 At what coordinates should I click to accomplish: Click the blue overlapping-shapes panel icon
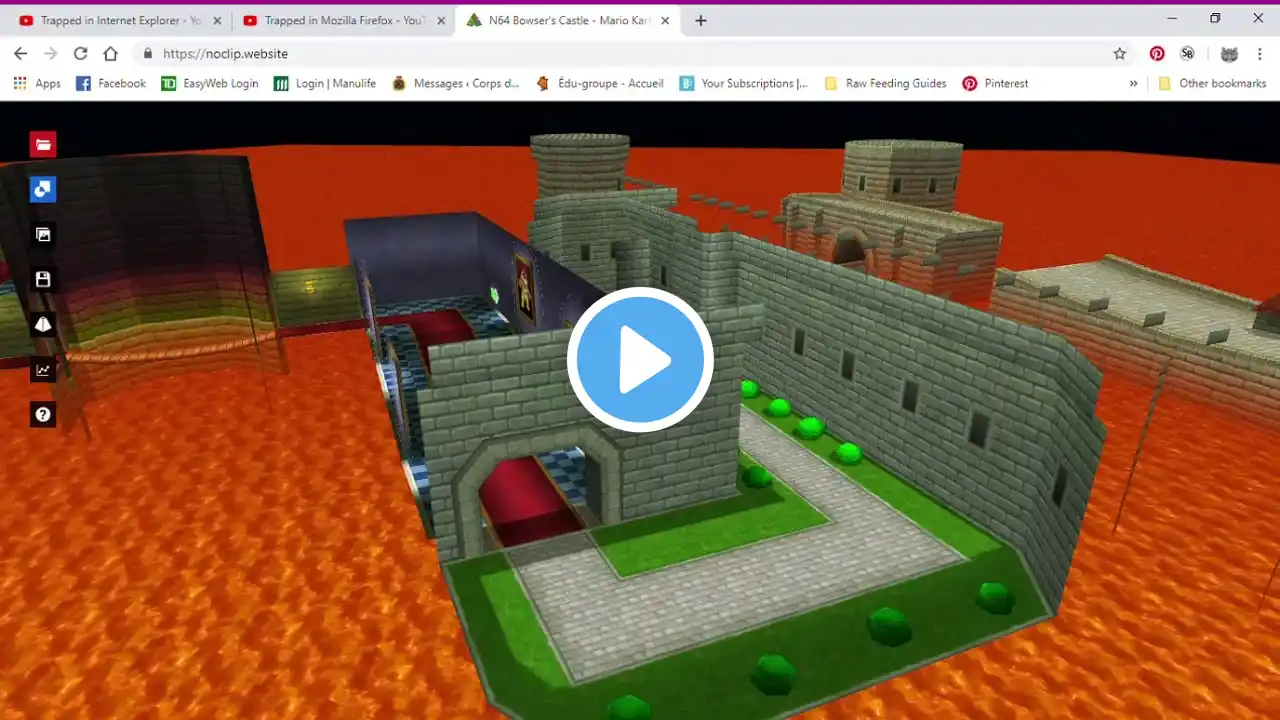point(43,189)
